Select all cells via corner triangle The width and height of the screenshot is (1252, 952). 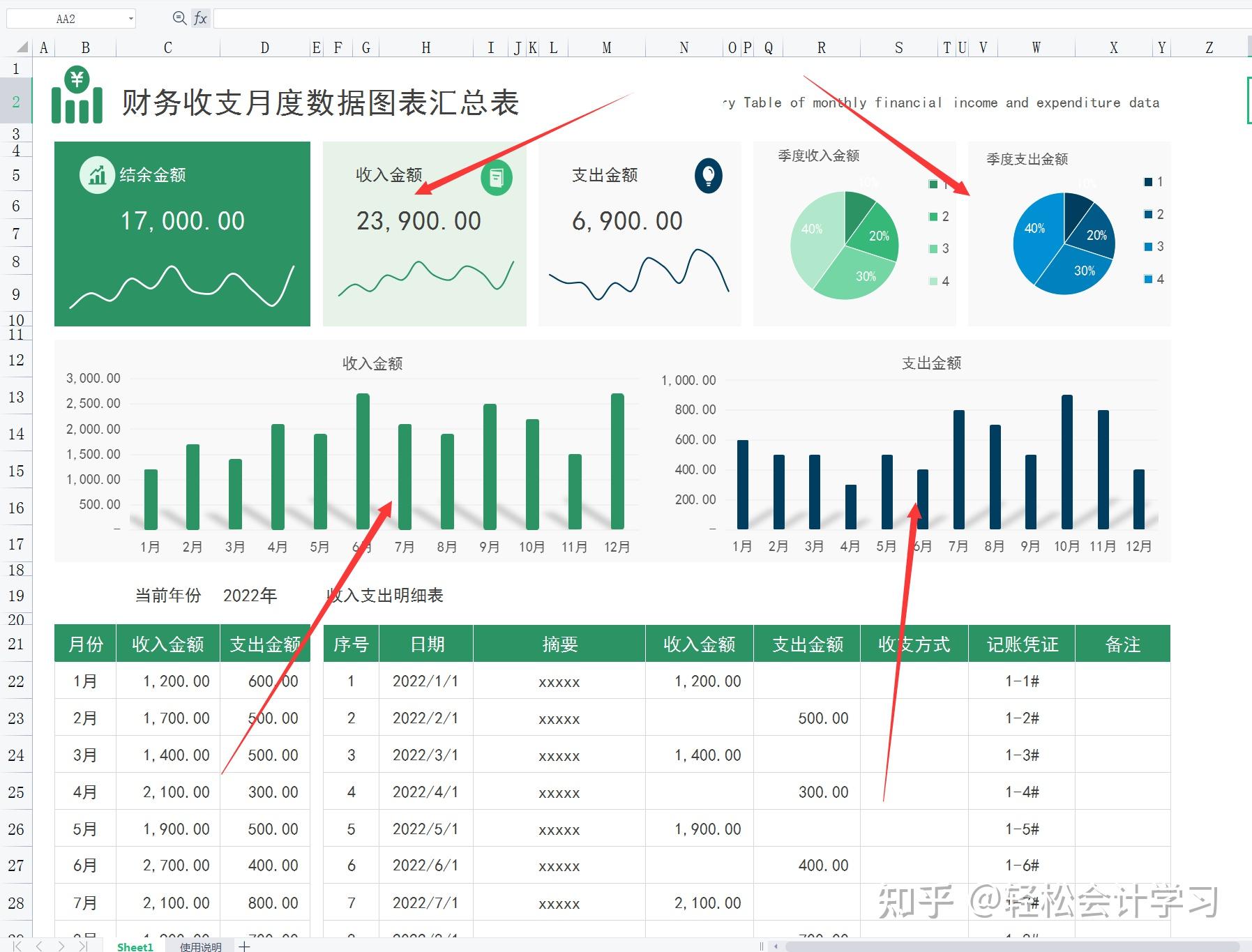[22, 47]
